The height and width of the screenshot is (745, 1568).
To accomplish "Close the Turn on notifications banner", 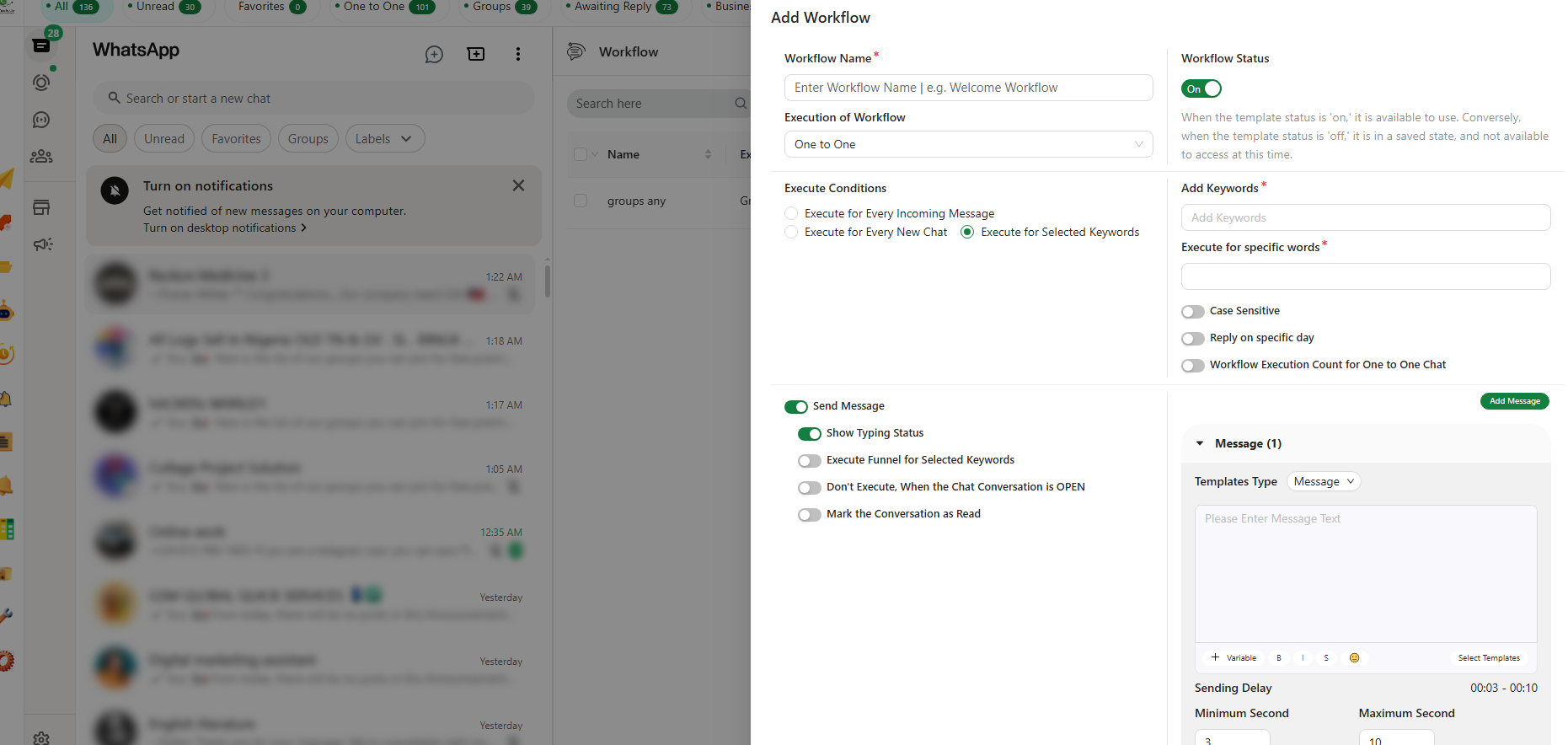I will [x=519, y=185].
